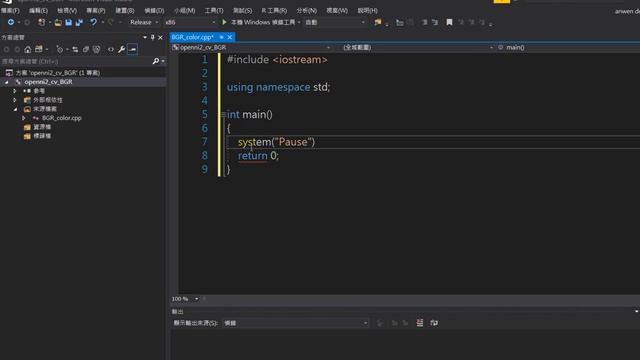Screen dimensions: 640x360
Task: Open the main() member dropdown
Action: pos(568,47)
